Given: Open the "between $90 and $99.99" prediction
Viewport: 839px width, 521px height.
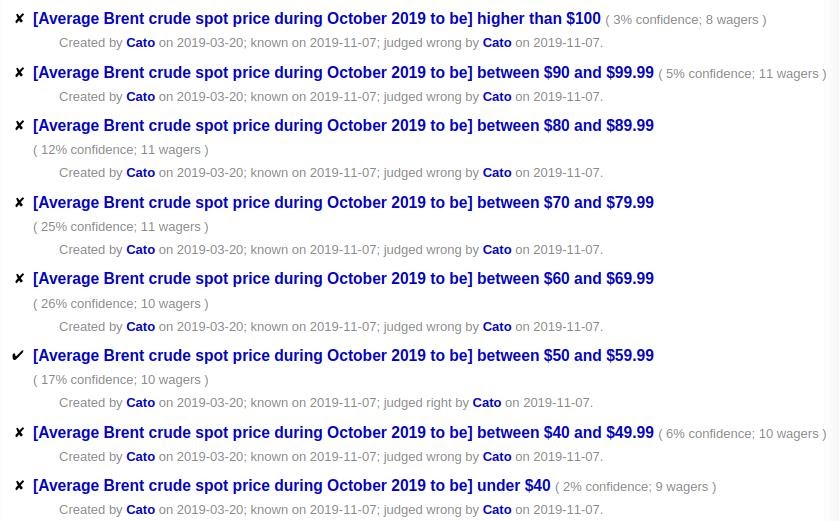Looking at the screenshot, I should pos(343,73).
